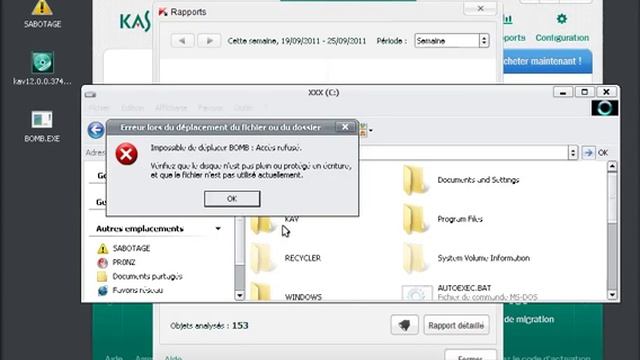Click the Rapport détaillé button
640x360 pixels.
point(456,325)
